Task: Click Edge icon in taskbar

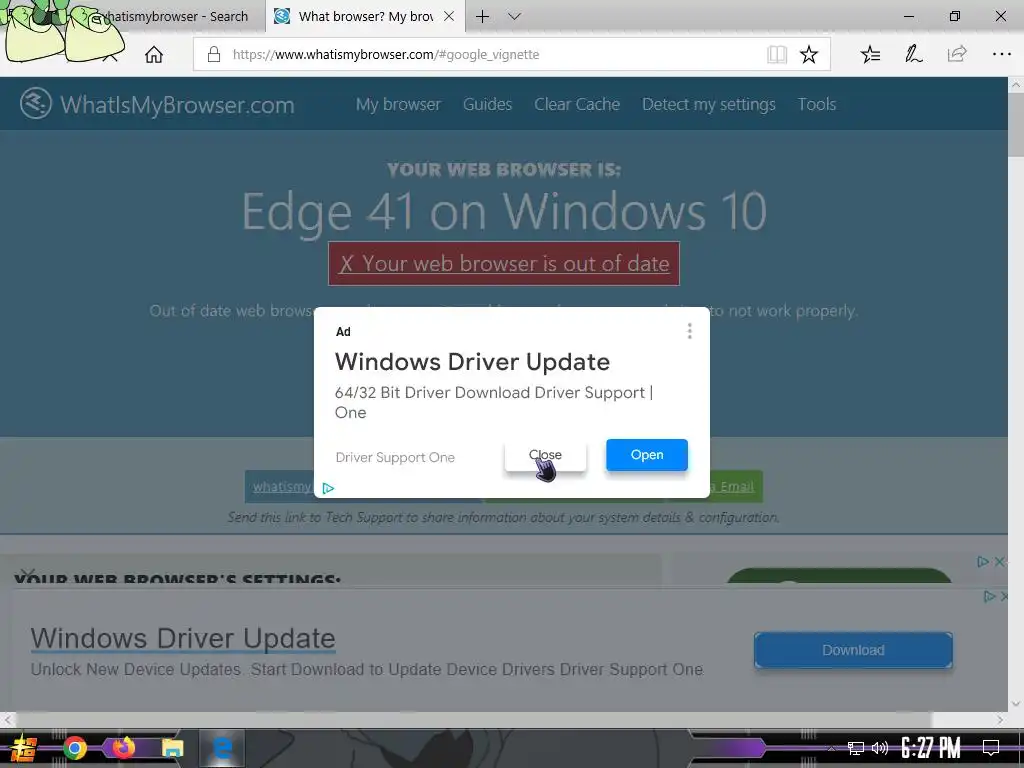Action: coord(222,748)
